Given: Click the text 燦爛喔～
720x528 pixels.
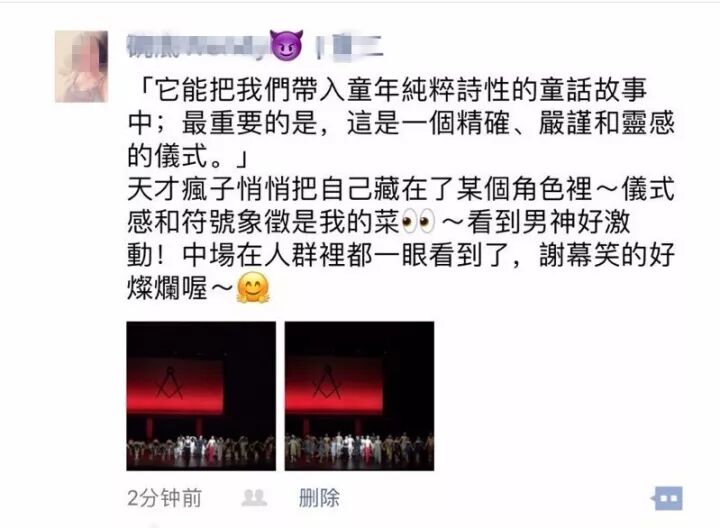Looking at the screenshot, I should pyautogui.click(x=180, y=288).
